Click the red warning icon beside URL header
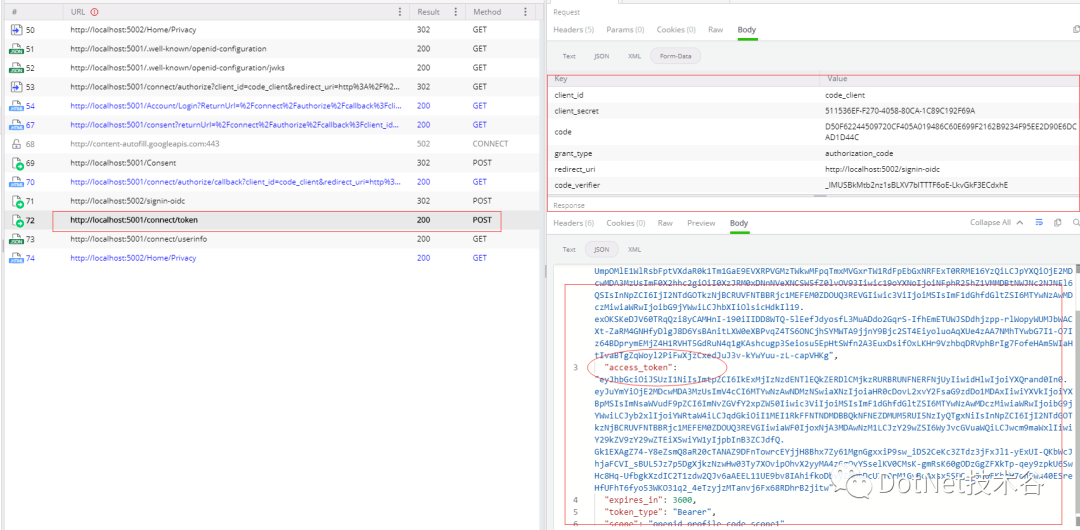 coord(94,12)
